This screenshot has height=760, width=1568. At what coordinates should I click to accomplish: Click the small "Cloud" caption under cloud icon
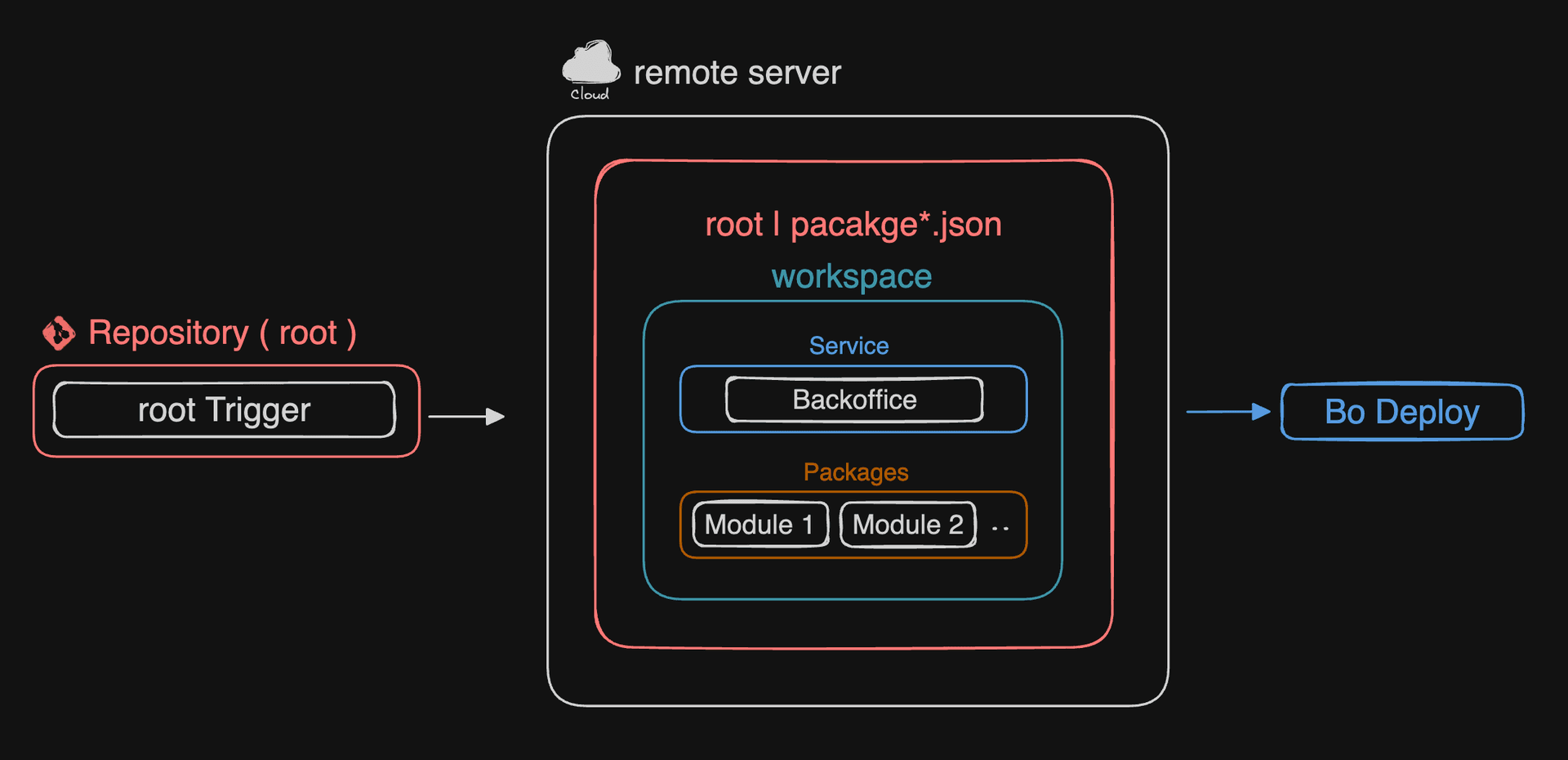(x=590, y=95)
